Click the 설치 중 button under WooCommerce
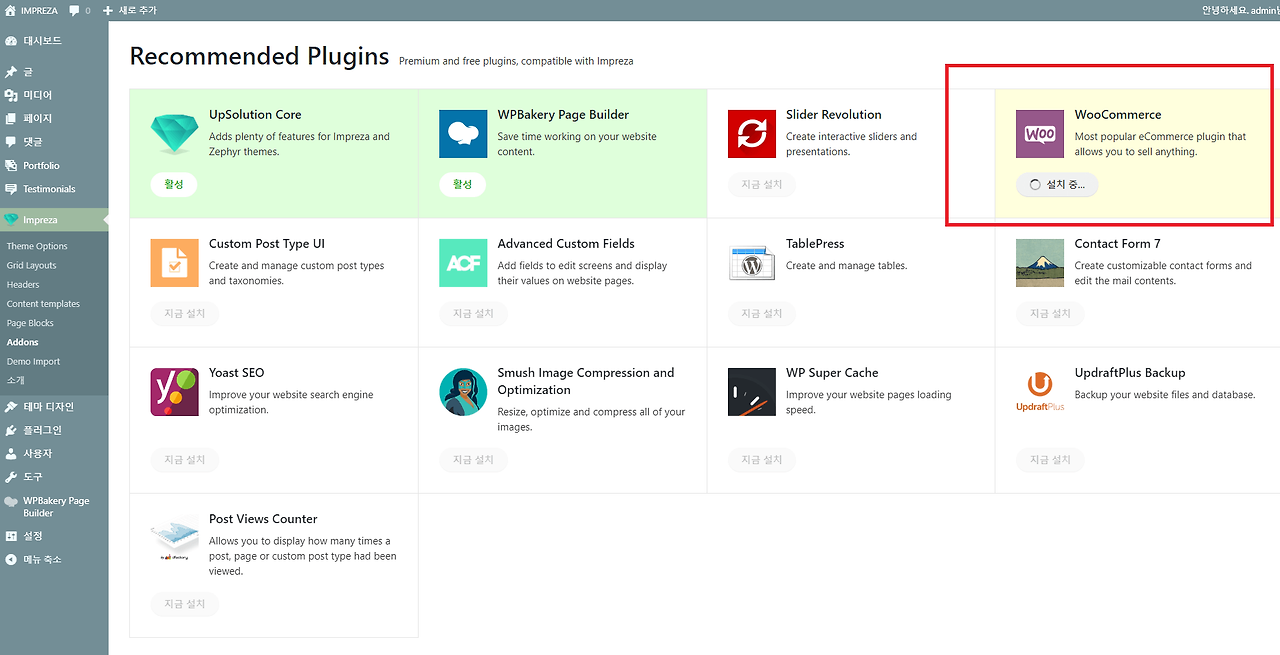 [x=1057, y=185]
